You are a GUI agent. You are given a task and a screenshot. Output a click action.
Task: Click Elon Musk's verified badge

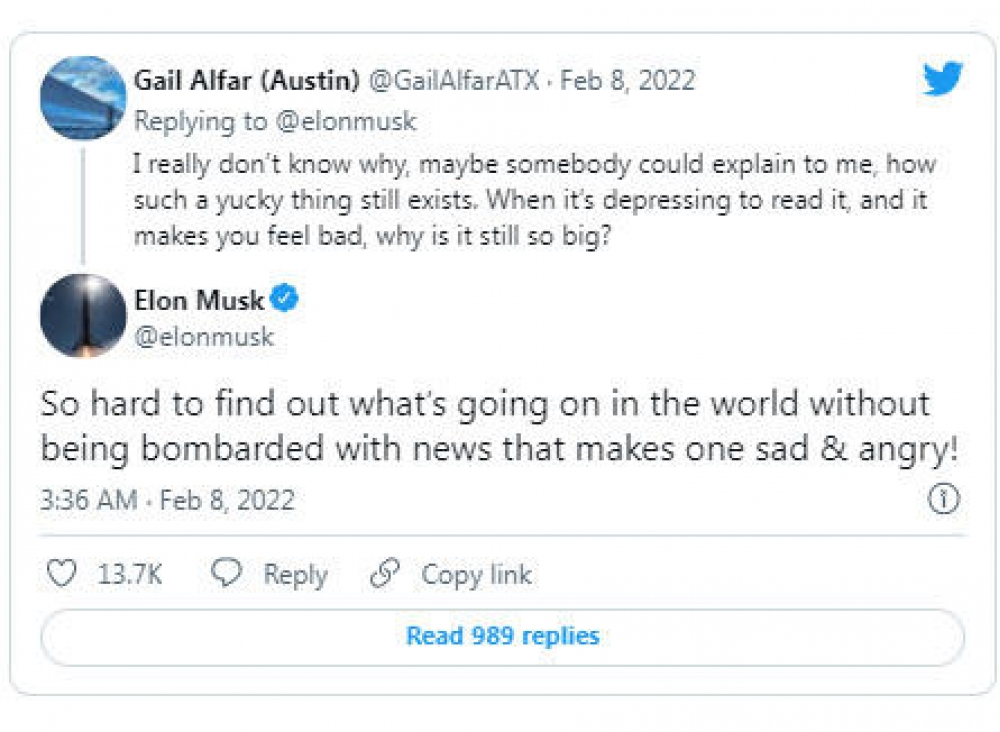point(285,299)
